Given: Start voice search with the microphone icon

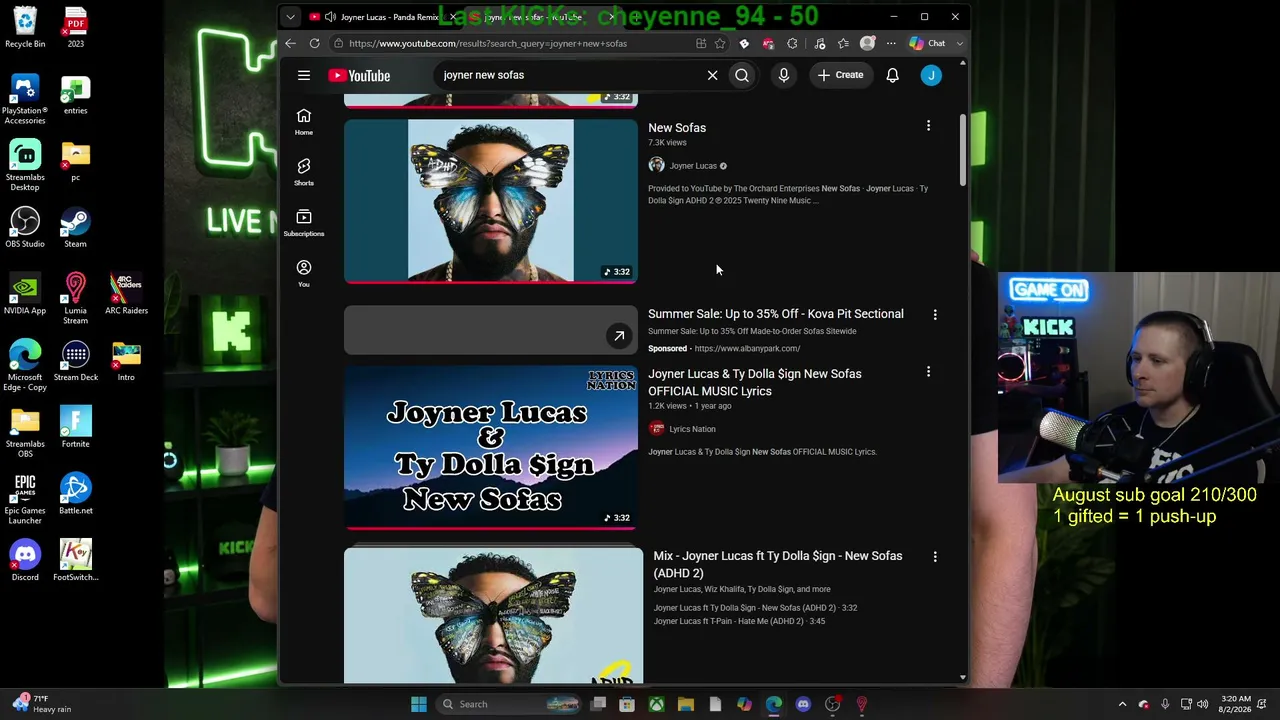Looking at the screenshot, I should click(784, 75).
